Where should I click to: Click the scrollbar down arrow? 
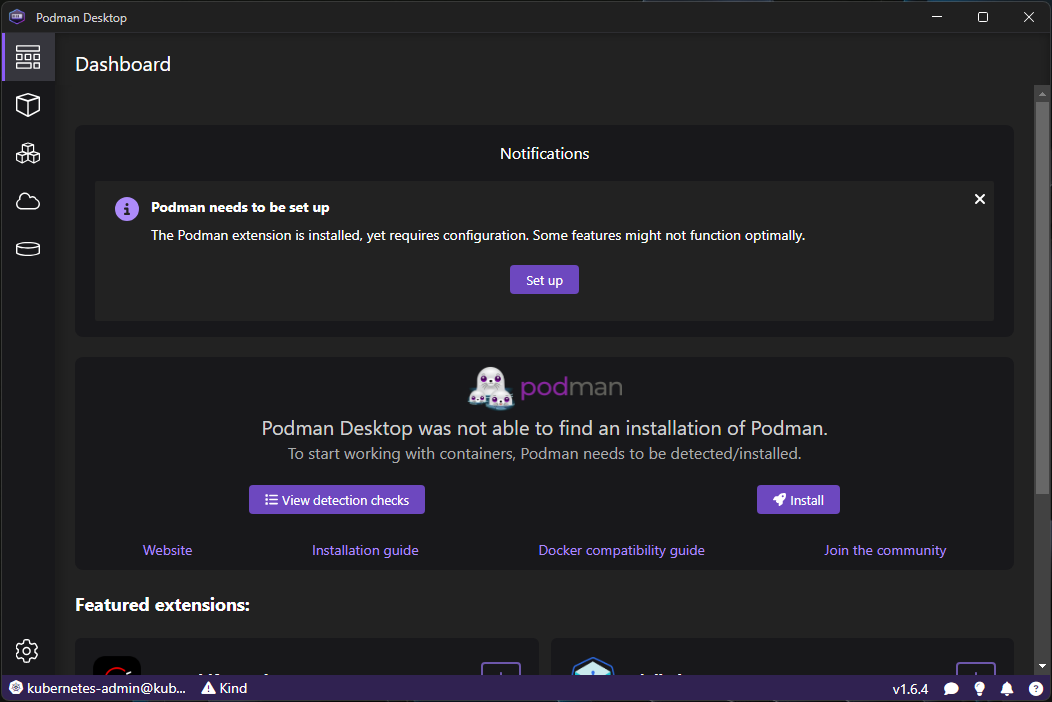click(x=1042, y=666)
